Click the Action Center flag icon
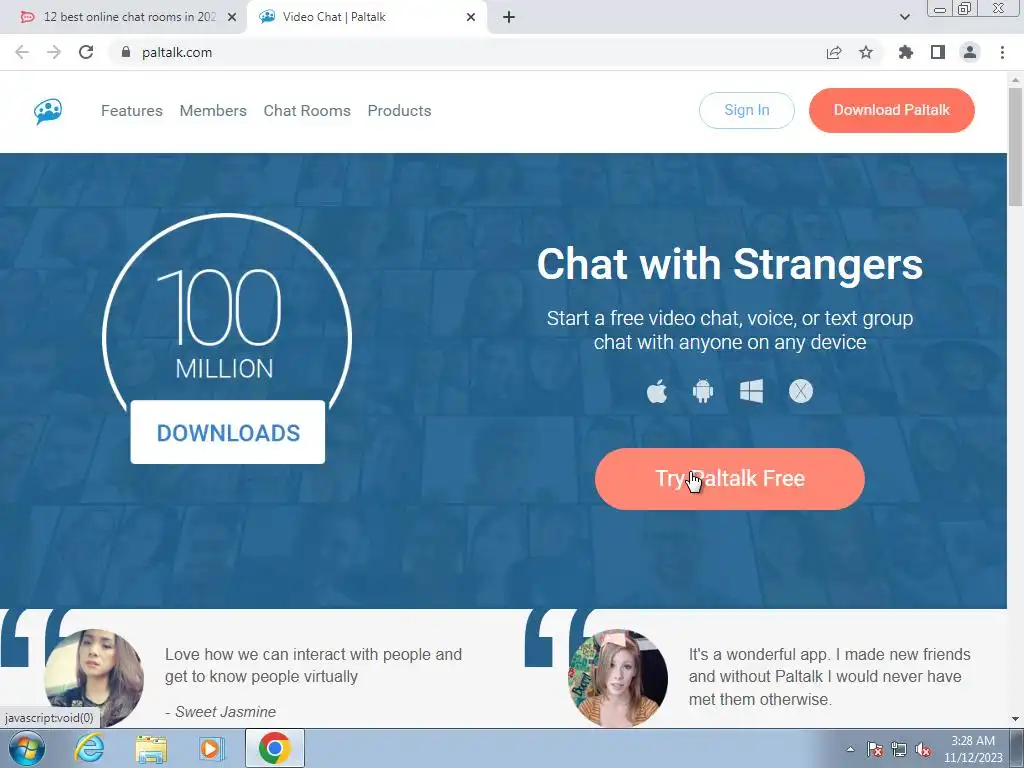 [875, 749]
